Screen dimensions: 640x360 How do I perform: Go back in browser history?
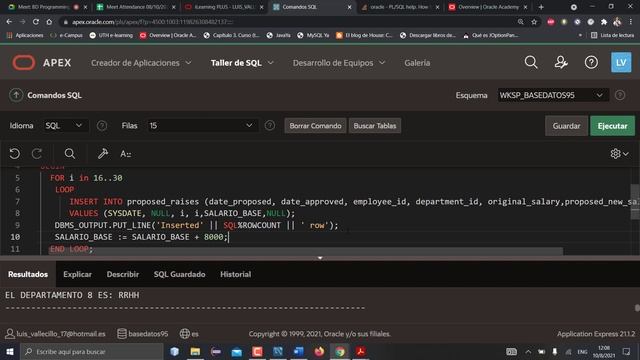coord(9,22)
